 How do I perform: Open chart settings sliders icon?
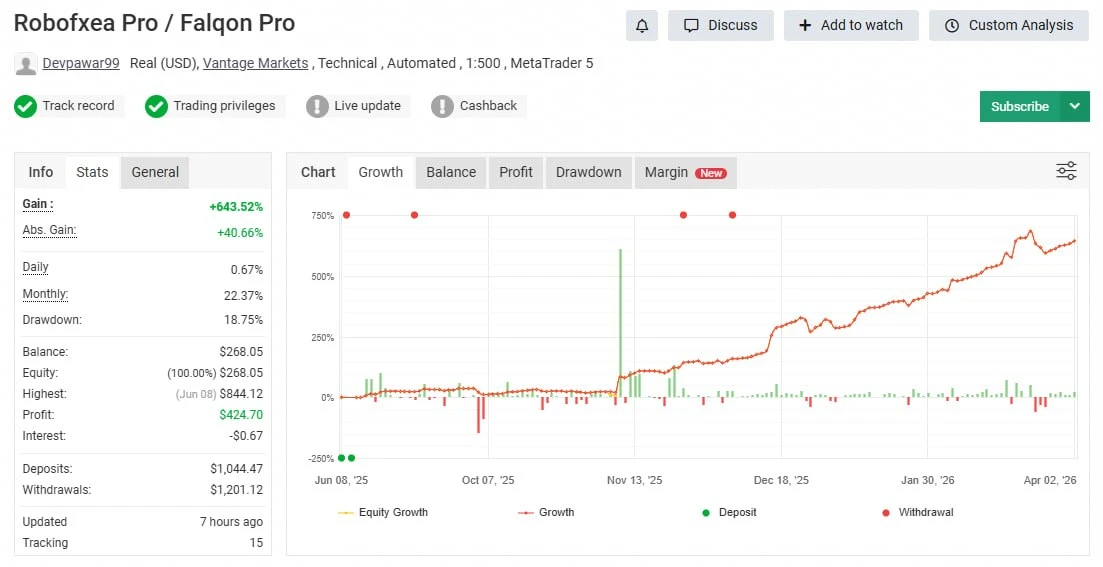click(x=1066, y=171)
